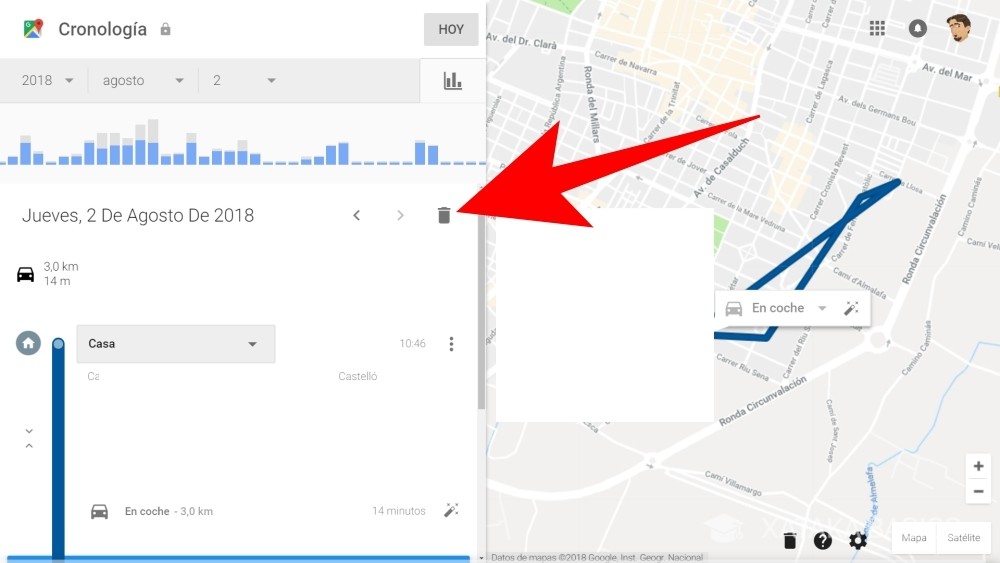
Task: Click the Google Maps logo icon
Action: (x=33, y=29)
